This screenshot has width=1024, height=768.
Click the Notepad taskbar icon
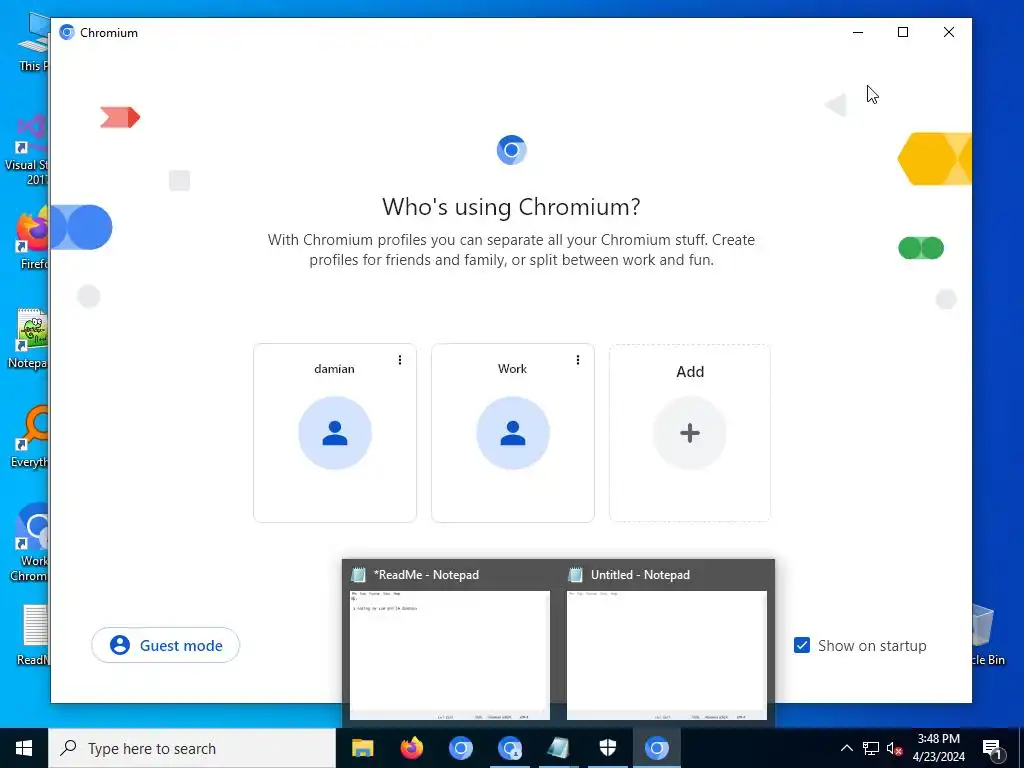click(558, 748)
